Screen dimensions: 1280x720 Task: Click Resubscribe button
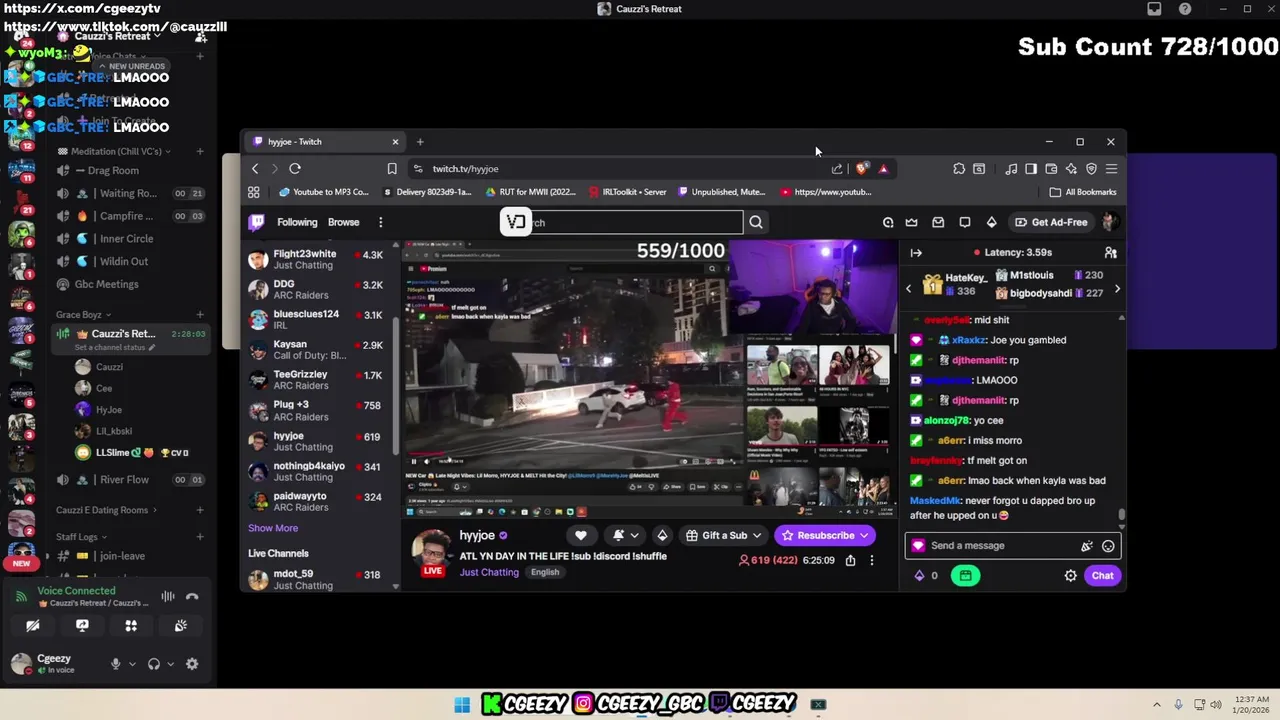[x=825, y=535]
